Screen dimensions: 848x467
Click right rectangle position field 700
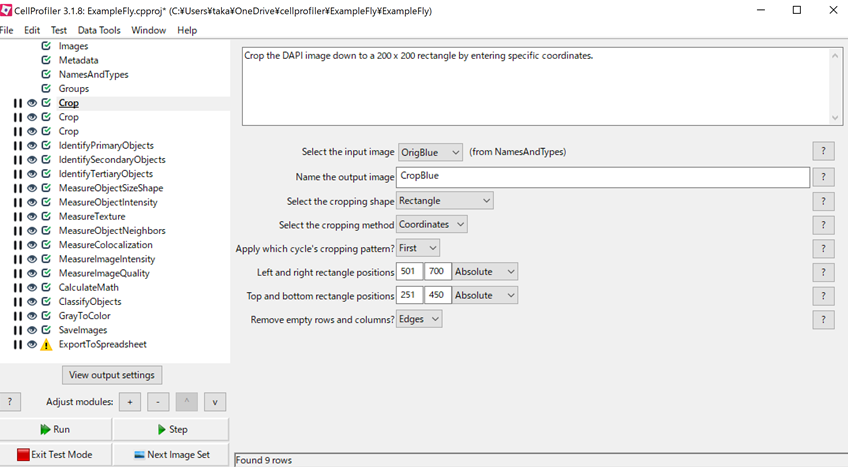point(438,272)
